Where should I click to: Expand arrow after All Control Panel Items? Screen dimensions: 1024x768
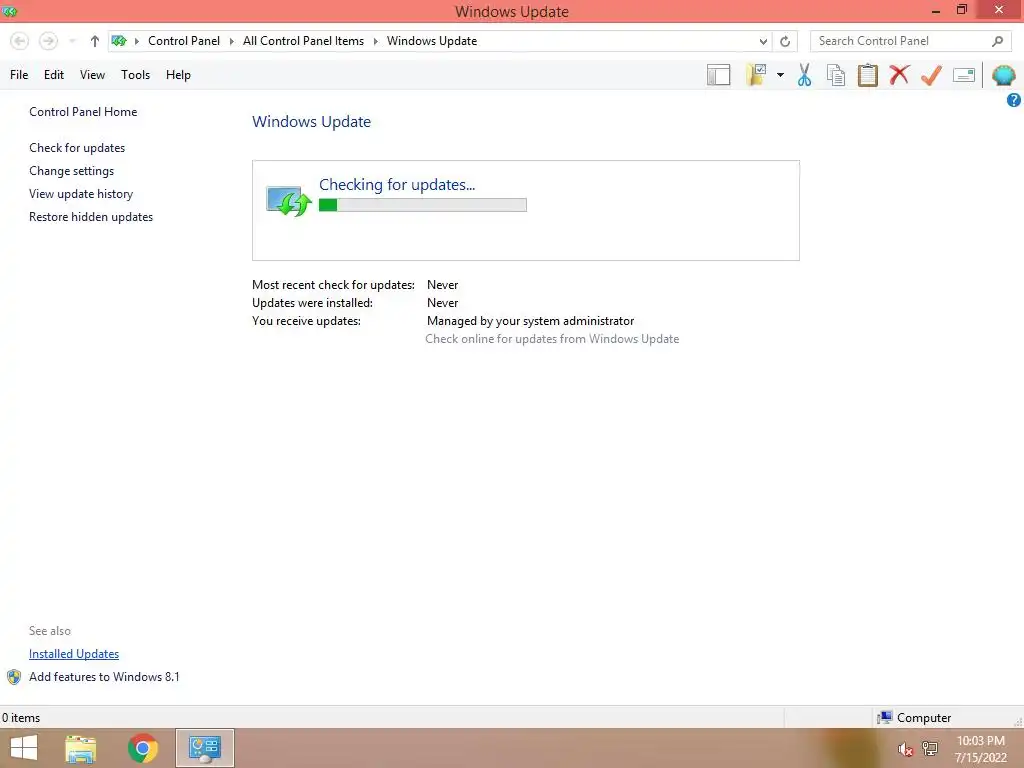pyautogui.click(x=376, y=41)
